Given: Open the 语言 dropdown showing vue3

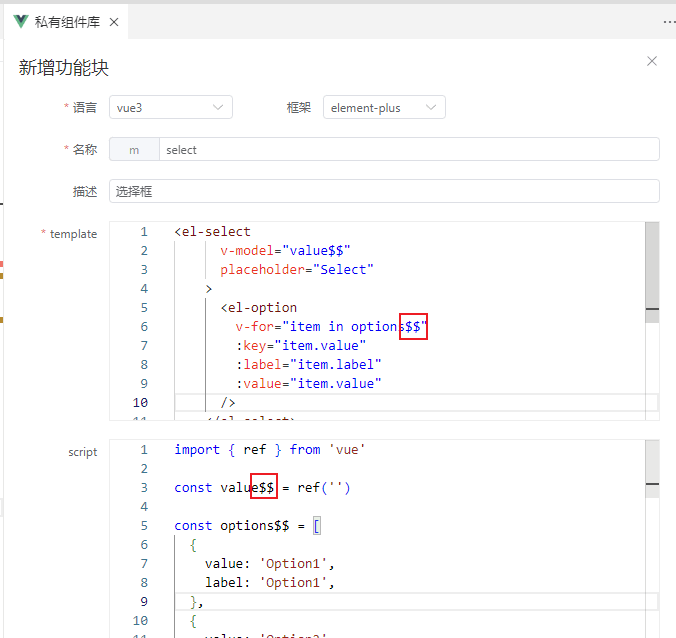Looking at the screenshot, I should [170, 107].
